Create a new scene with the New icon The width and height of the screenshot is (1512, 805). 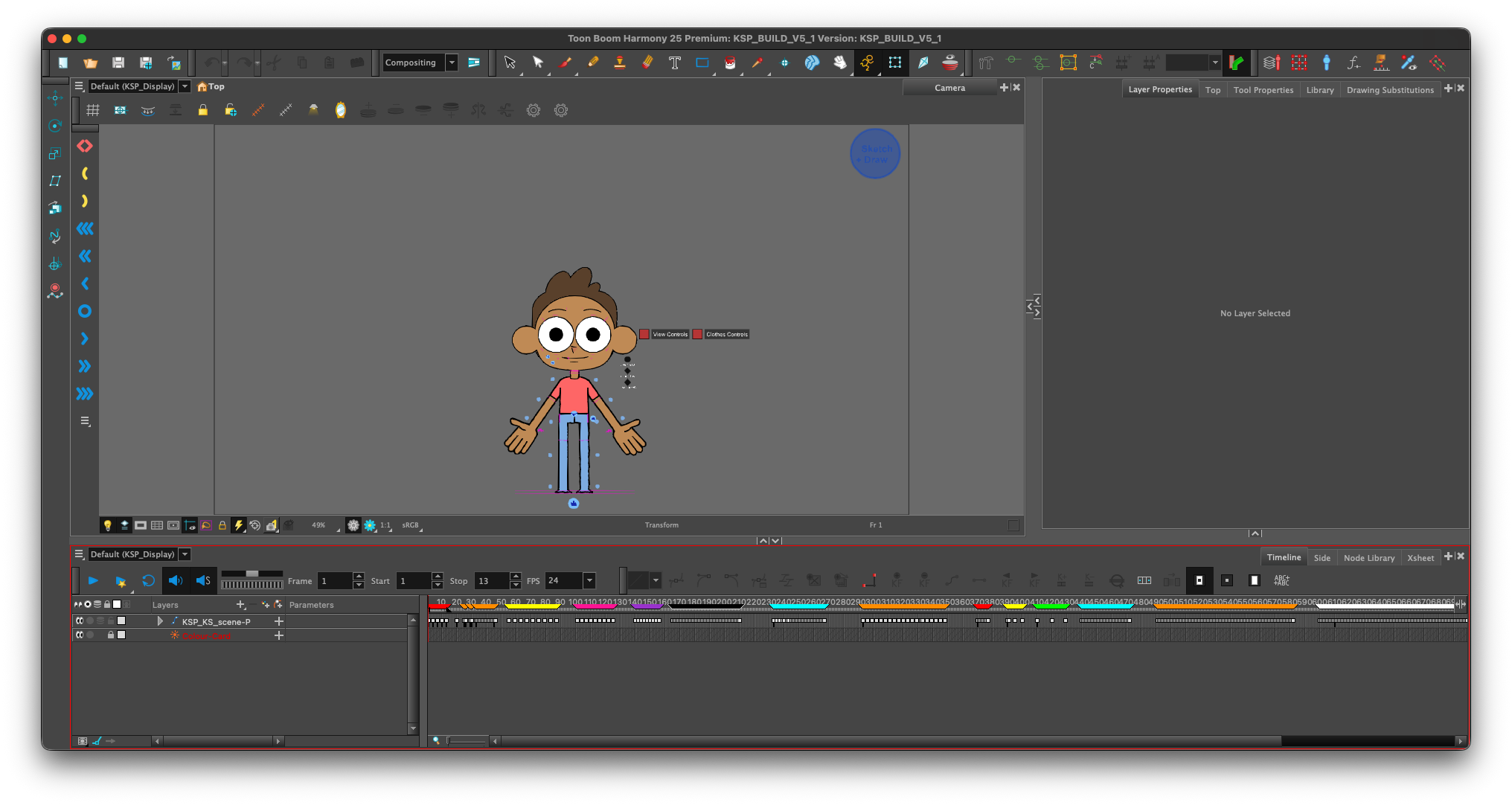click(x=63, y=62)
